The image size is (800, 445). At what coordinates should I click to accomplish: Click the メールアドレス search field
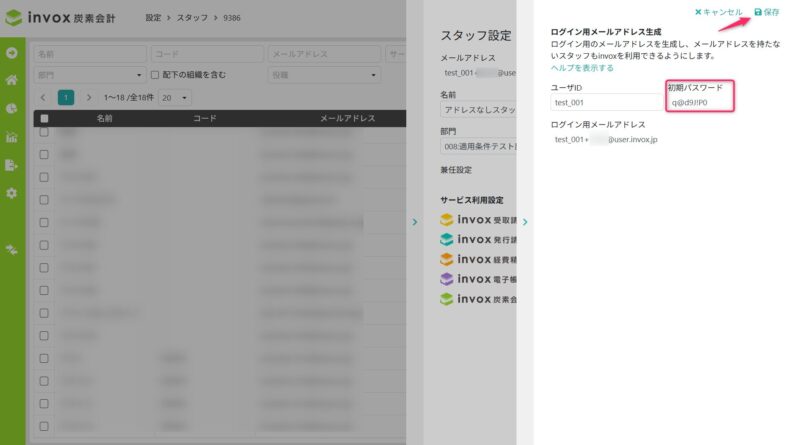pos(324,54)
